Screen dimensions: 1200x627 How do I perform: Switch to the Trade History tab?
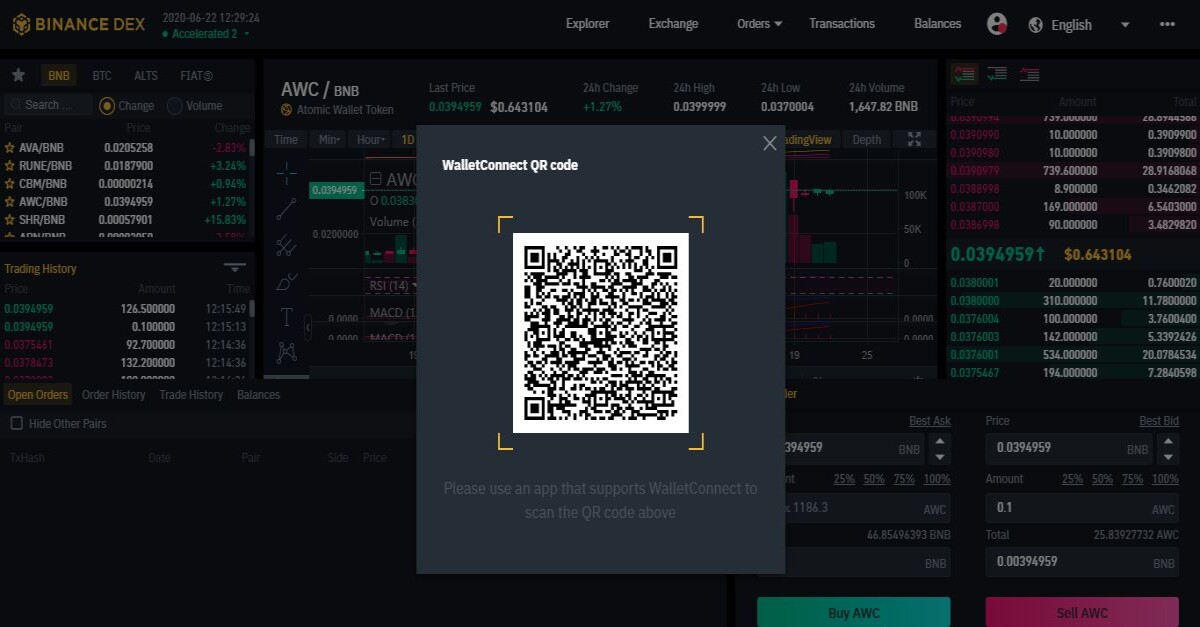click(191, 395)
